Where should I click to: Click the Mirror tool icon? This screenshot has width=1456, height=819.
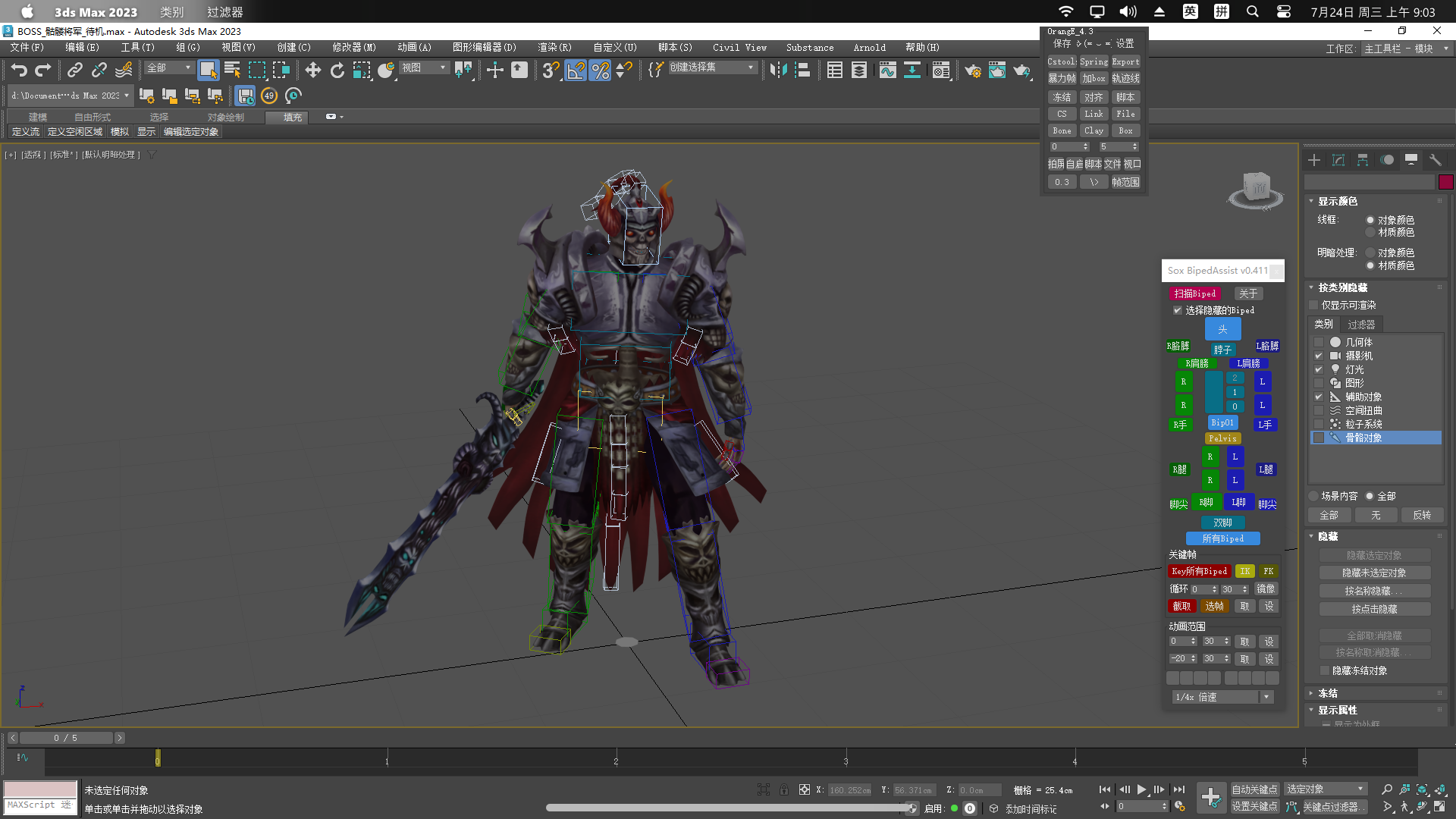[x=778, y=71]
